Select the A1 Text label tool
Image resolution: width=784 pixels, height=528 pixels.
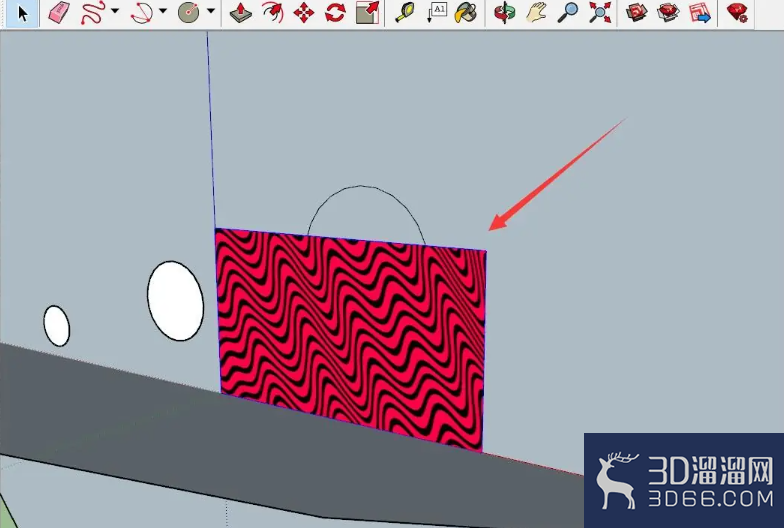(436, 12)
